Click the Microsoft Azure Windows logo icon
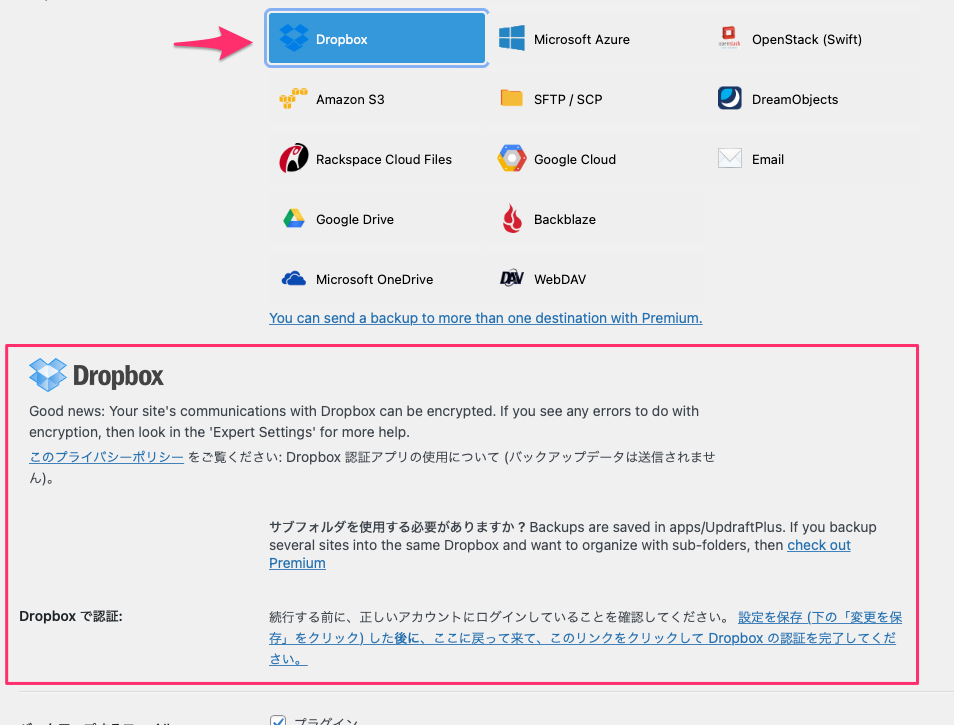The height and width of the screenshot is (725, 954). (512, 38)
